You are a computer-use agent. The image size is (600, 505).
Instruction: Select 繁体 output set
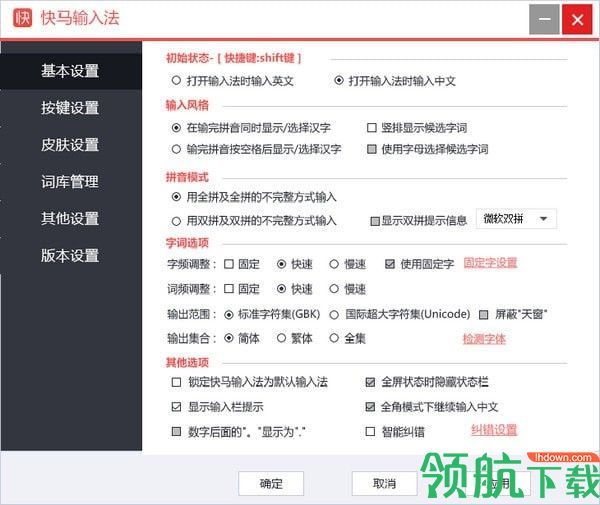[x=281, y=338]
